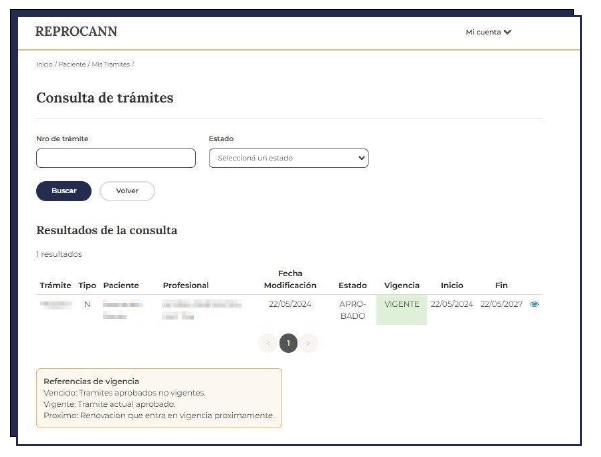Click the Nro de trámite field

(115, 158)
